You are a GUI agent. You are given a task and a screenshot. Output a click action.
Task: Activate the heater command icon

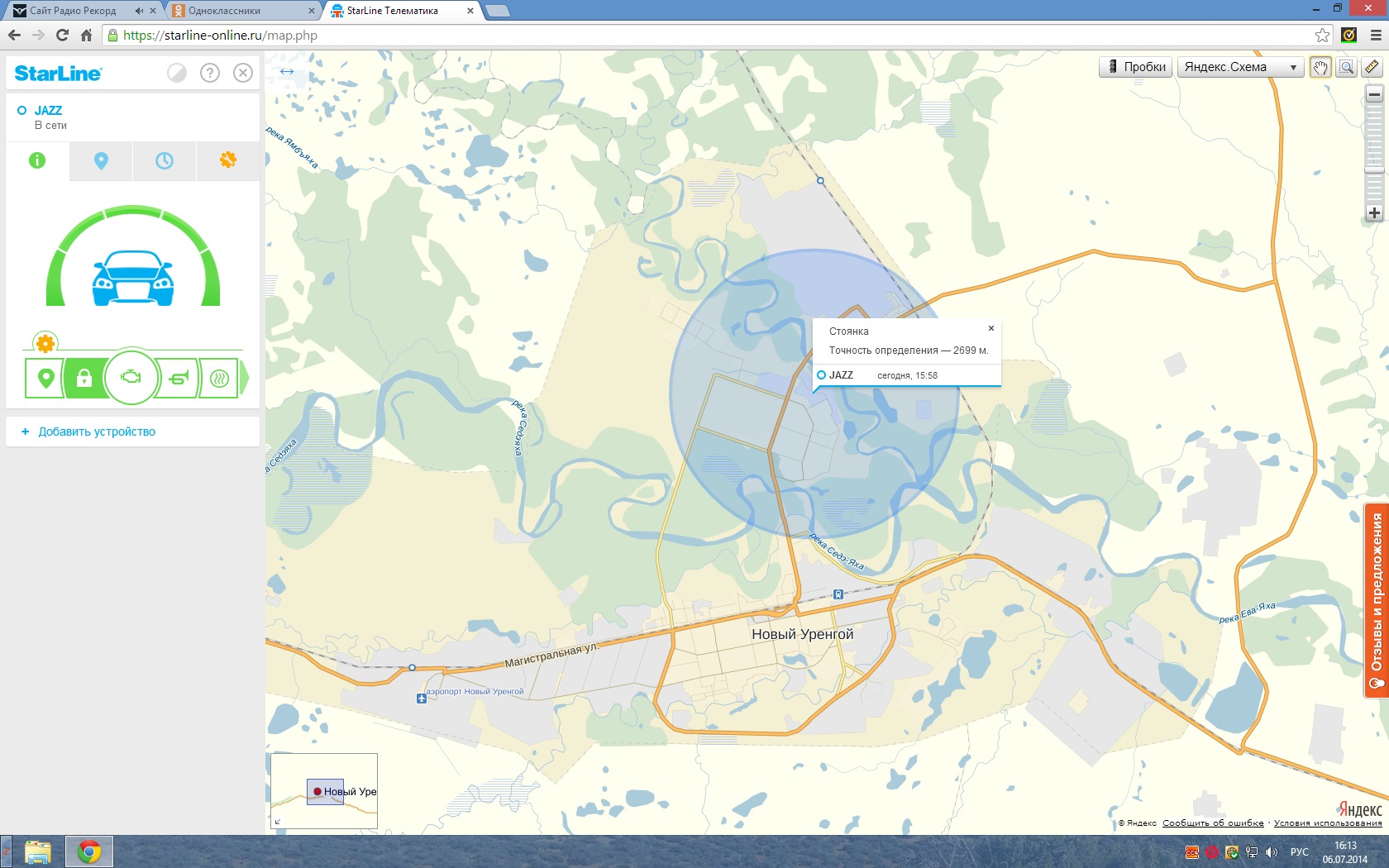coord(219,379)
